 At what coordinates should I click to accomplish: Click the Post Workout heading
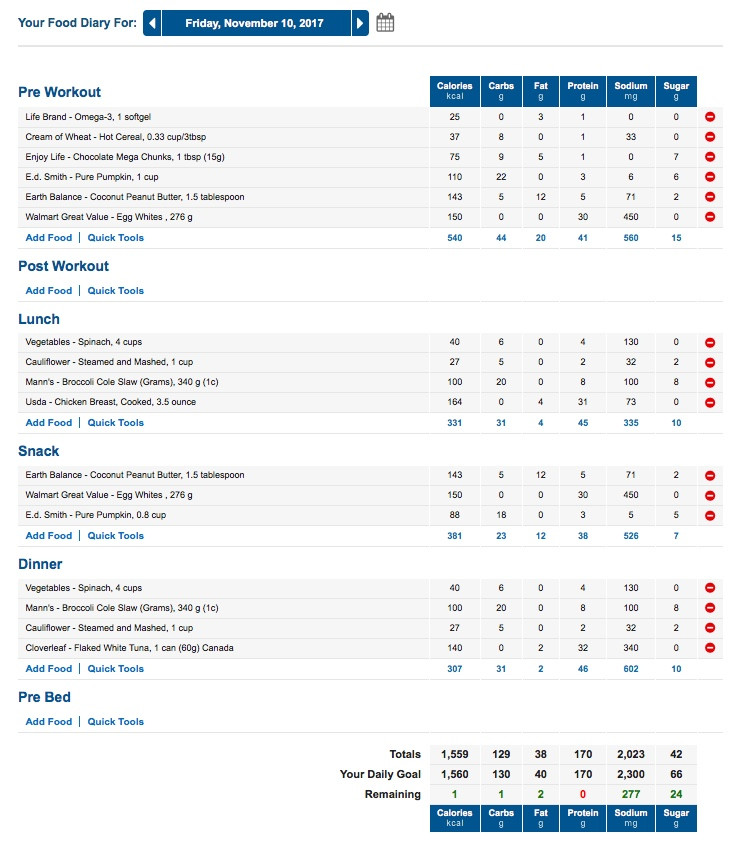[63, 267]
